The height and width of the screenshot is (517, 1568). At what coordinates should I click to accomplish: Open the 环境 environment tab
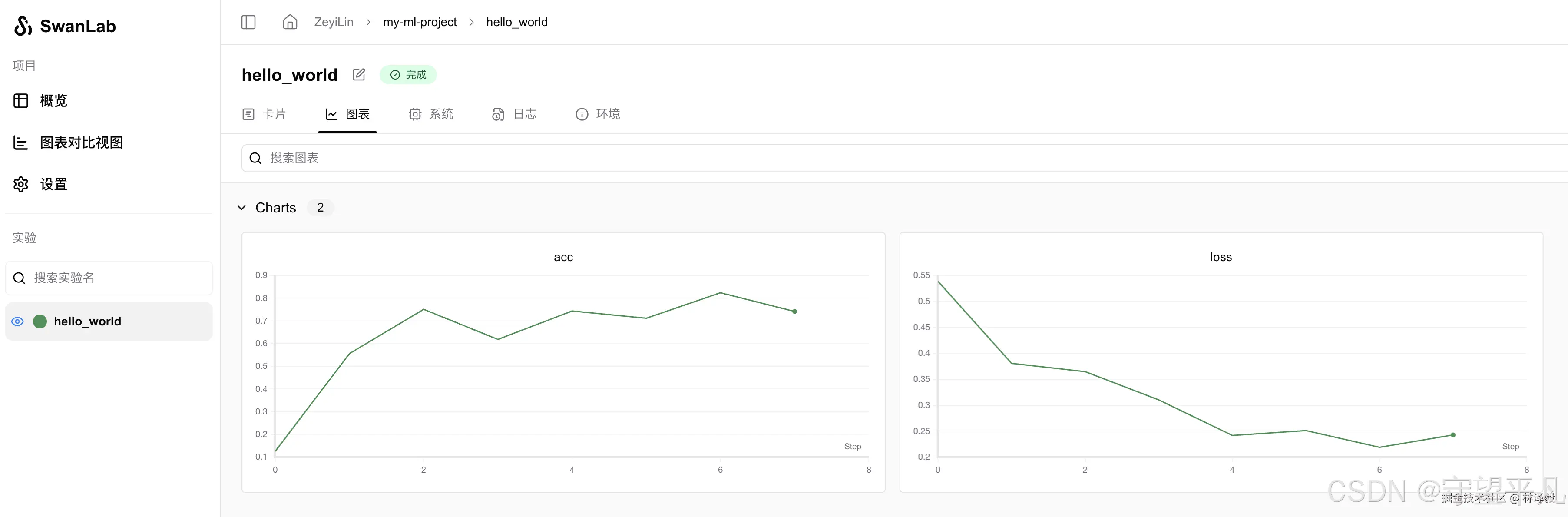598,115
